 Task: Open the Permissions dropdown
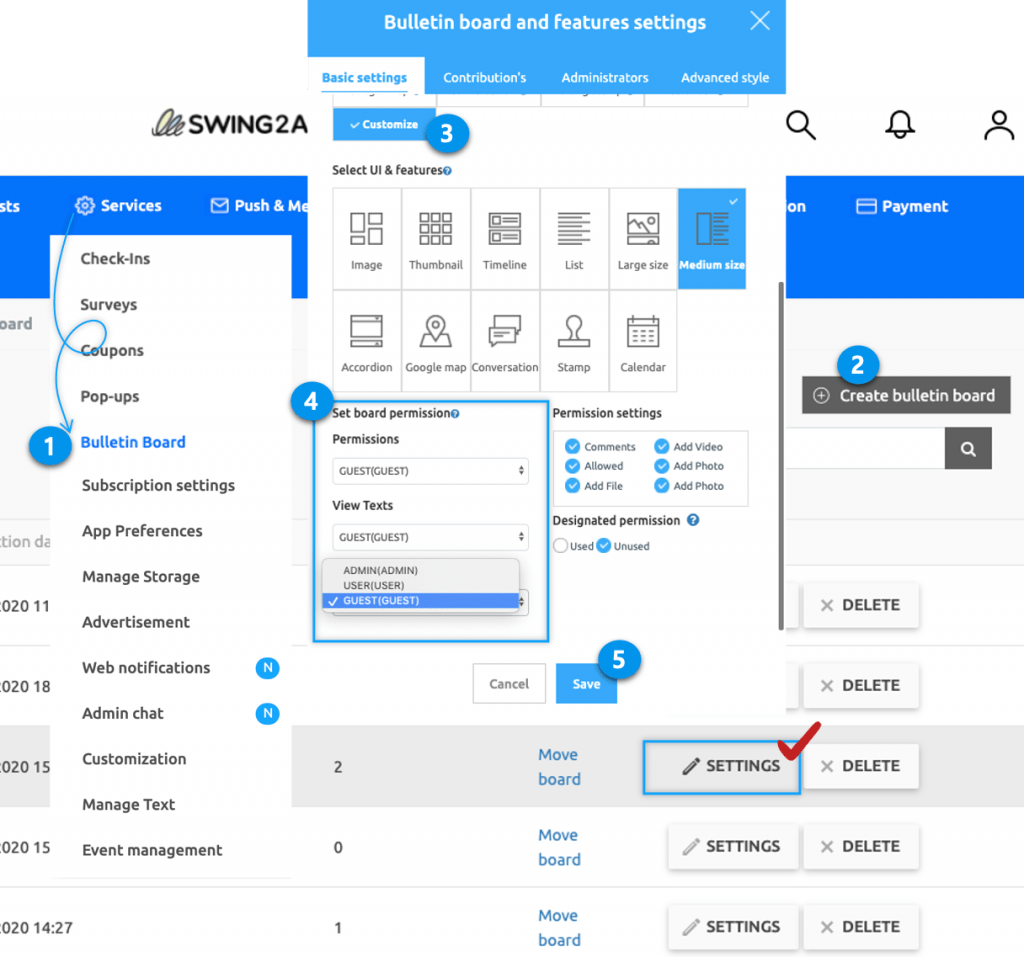[430, 471]
